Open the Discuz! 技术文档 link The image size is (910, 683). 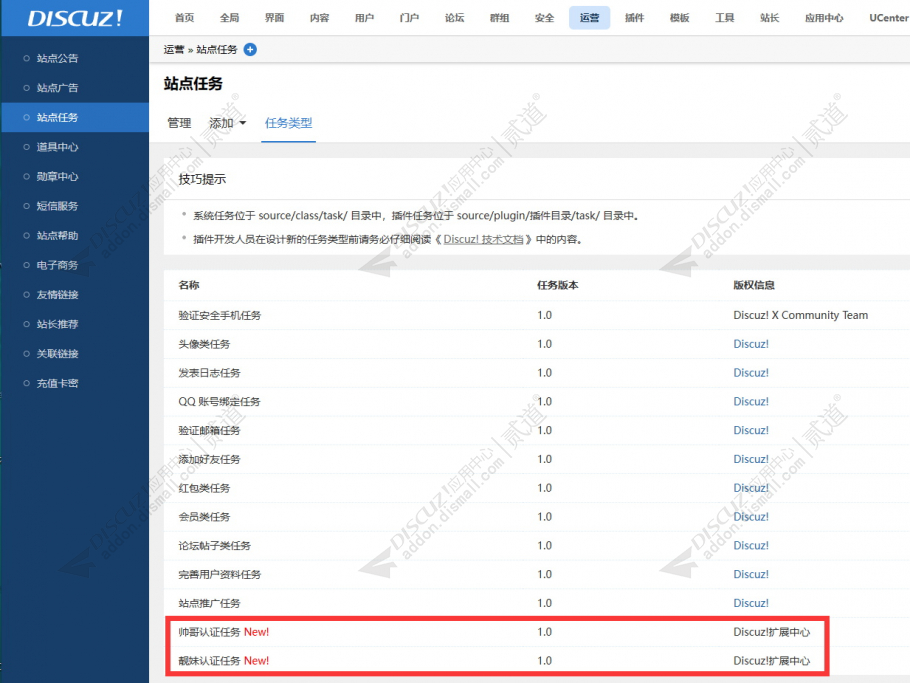pyautogui.click(x=483, y=239)
